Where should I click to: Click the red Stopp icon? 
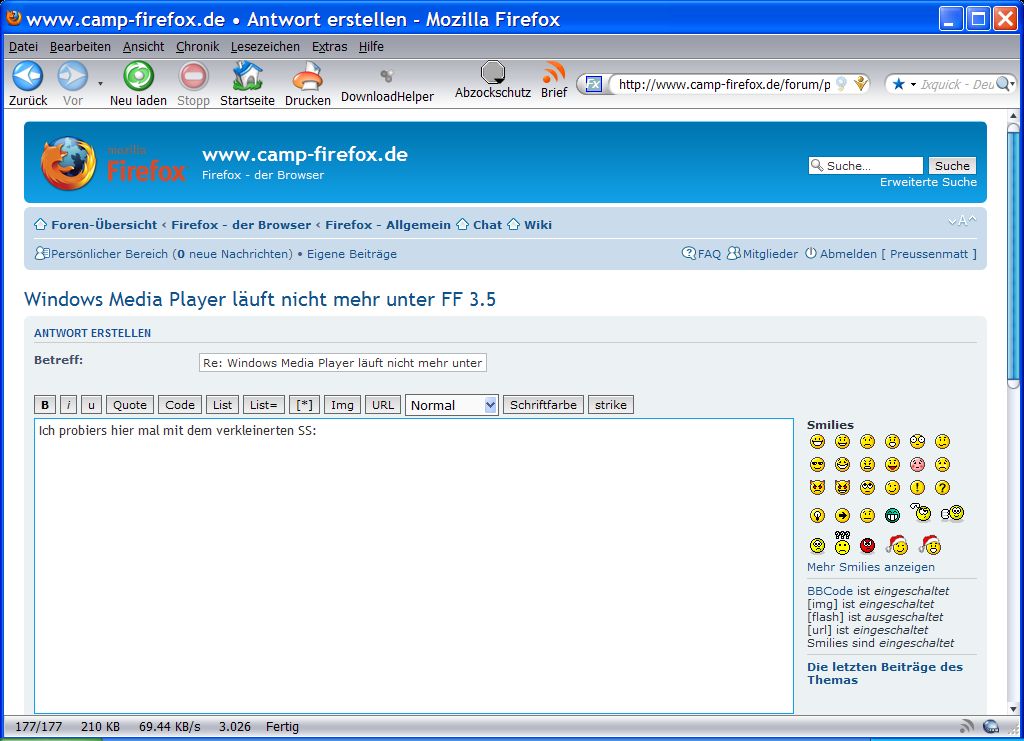[x=193, y=76]
